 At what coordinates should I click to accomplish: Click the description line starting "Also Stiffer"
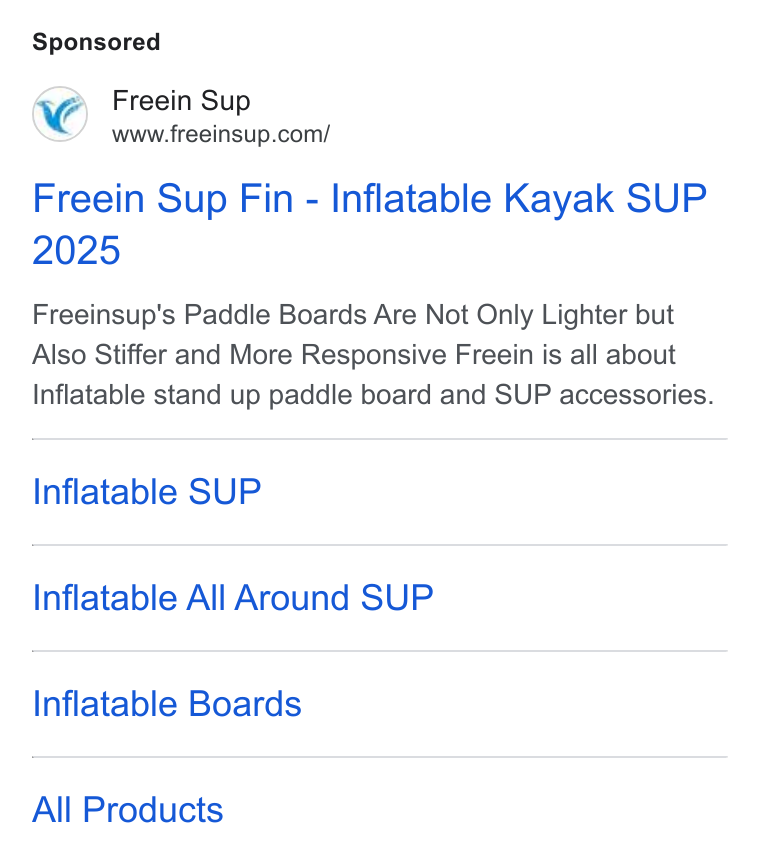point(354,355)
